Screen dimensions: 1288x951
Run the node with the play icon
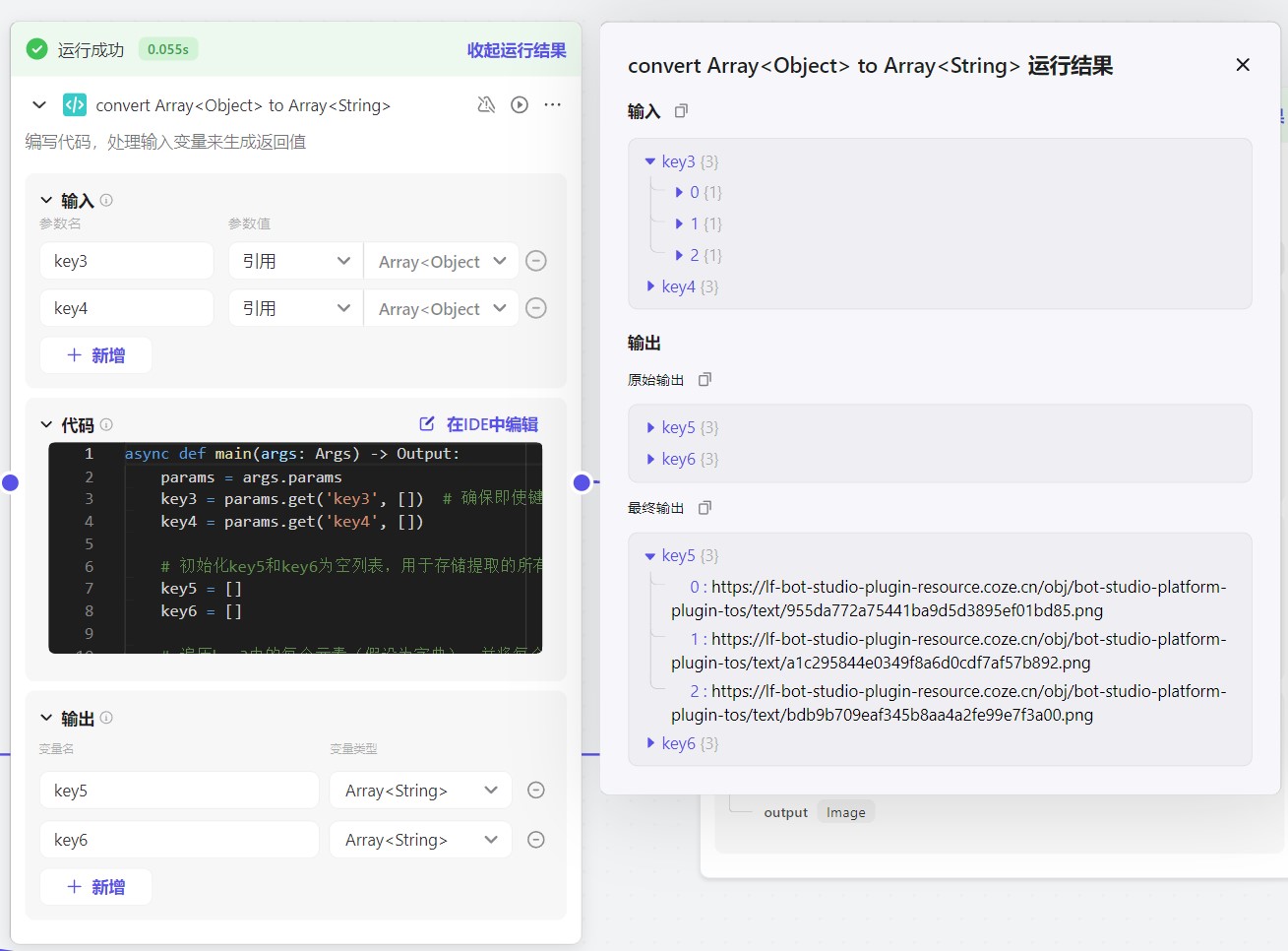520,104
